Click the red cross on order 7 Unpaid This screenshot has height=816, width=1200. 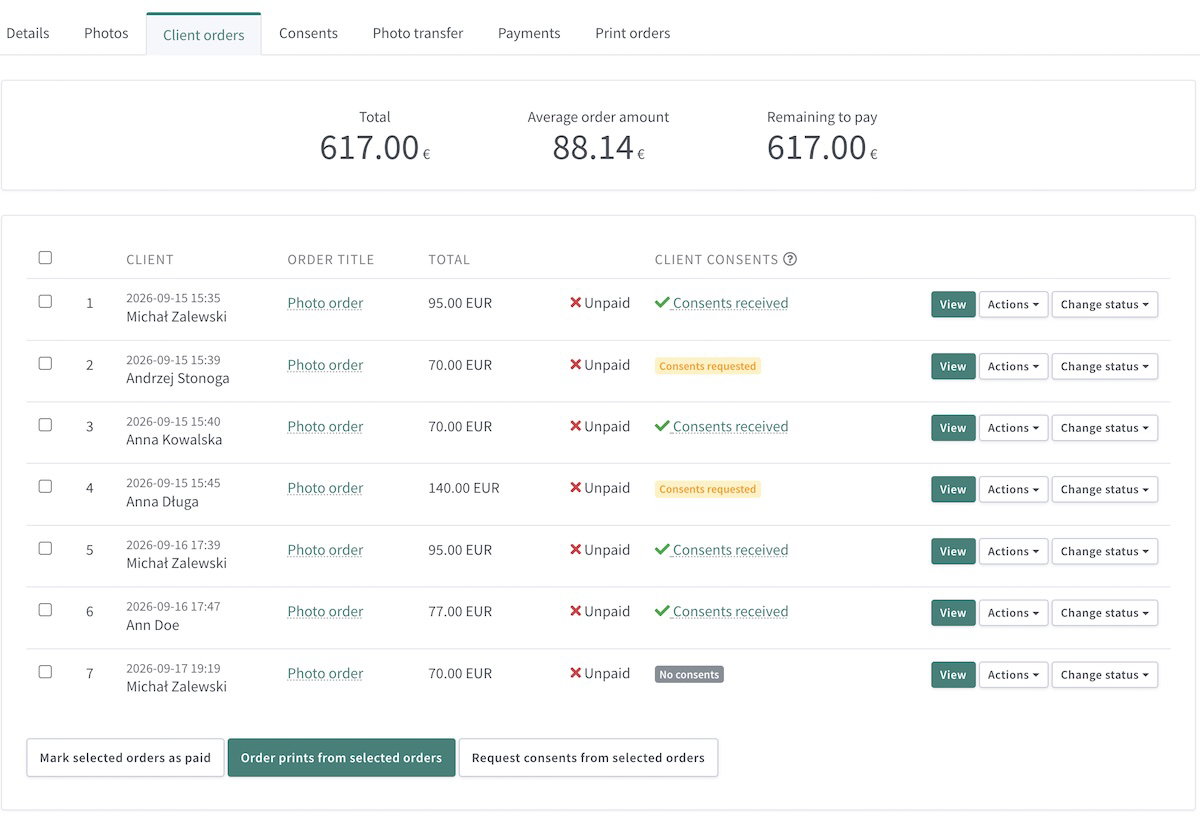click(x=576, y=673)
